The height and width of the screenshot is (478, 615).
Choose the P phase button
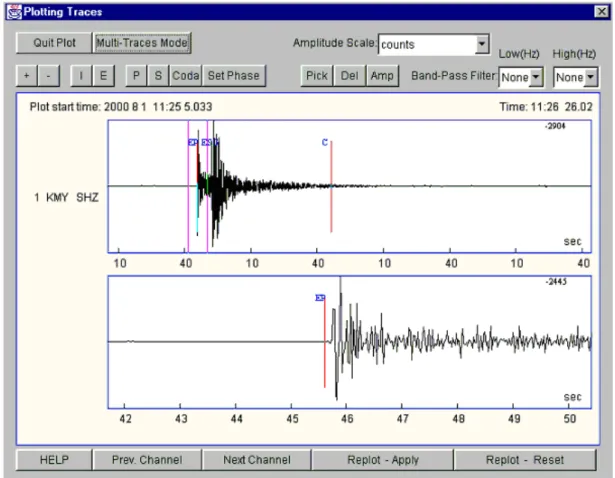136,76
